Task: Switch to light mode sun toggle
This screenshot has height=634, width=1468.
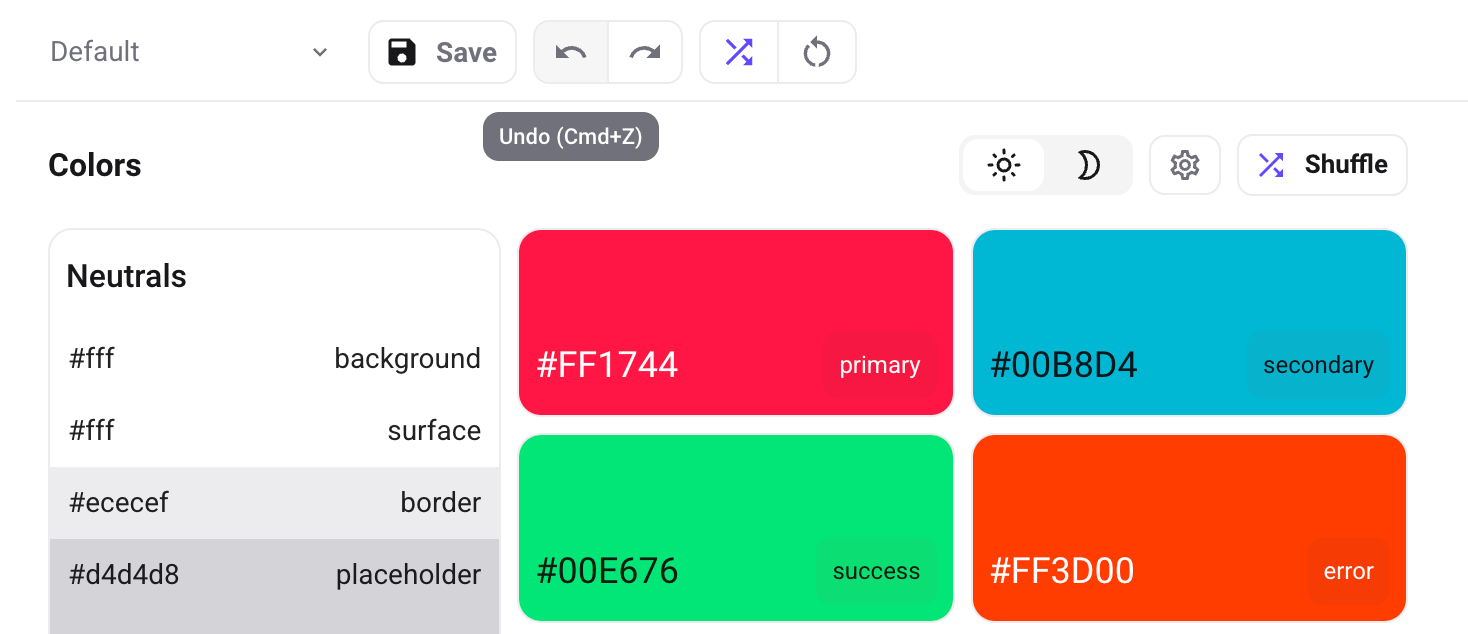Action: [x=1003, y=165]
